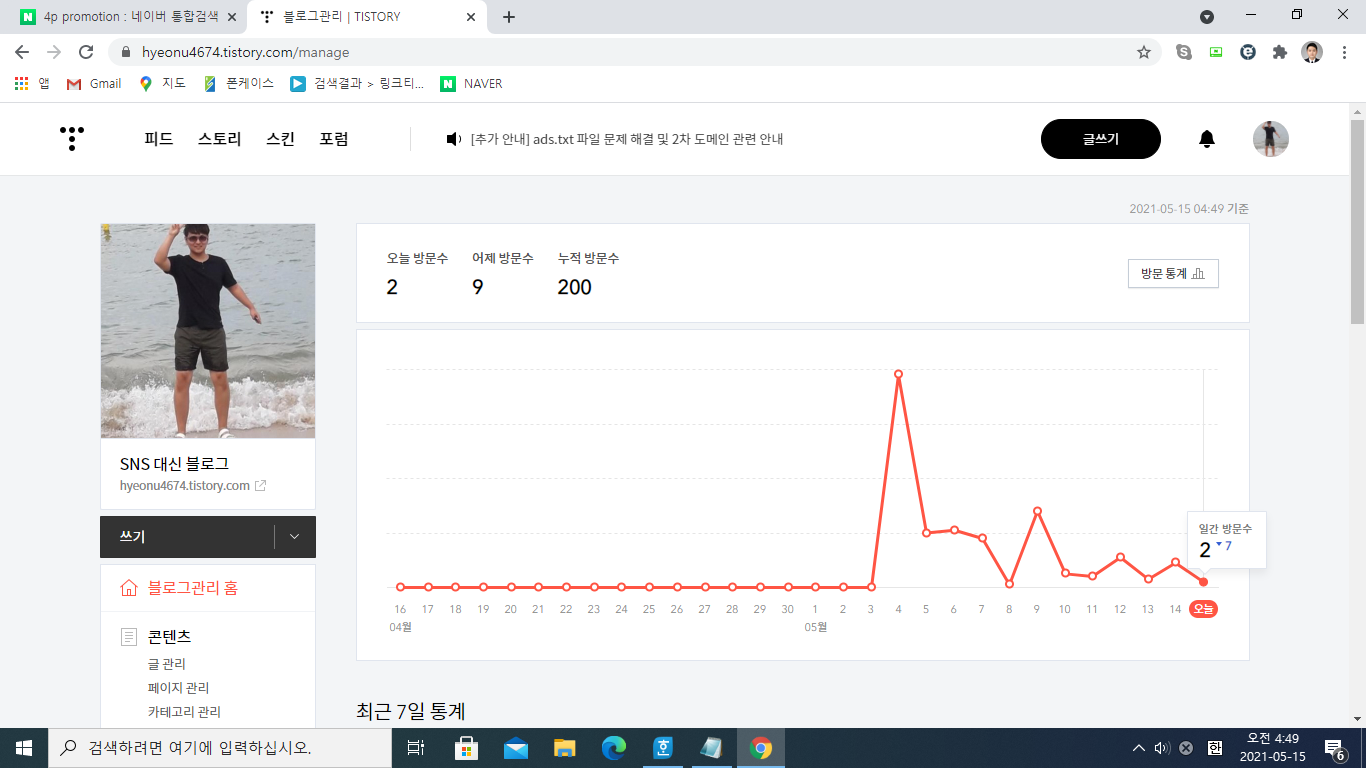1366x768 pixels.
Task: Bookmark this page with star icon
Action: (1144, 52)
